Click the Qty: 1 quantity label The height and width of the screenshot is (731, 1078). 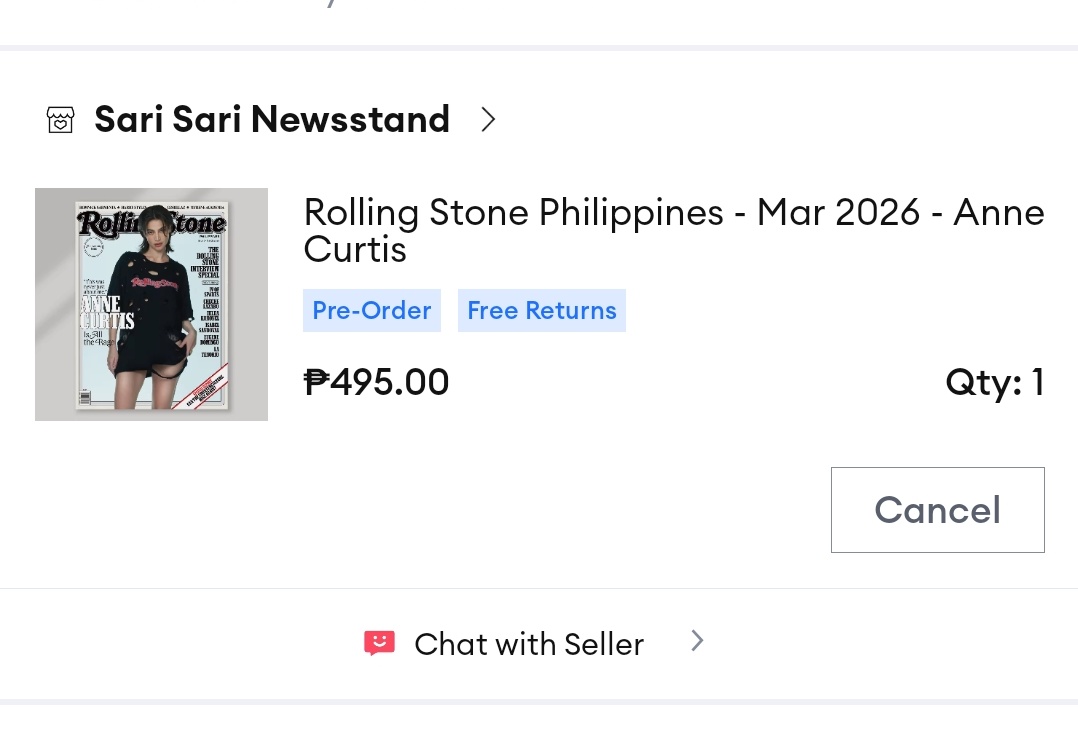[994, 382]
